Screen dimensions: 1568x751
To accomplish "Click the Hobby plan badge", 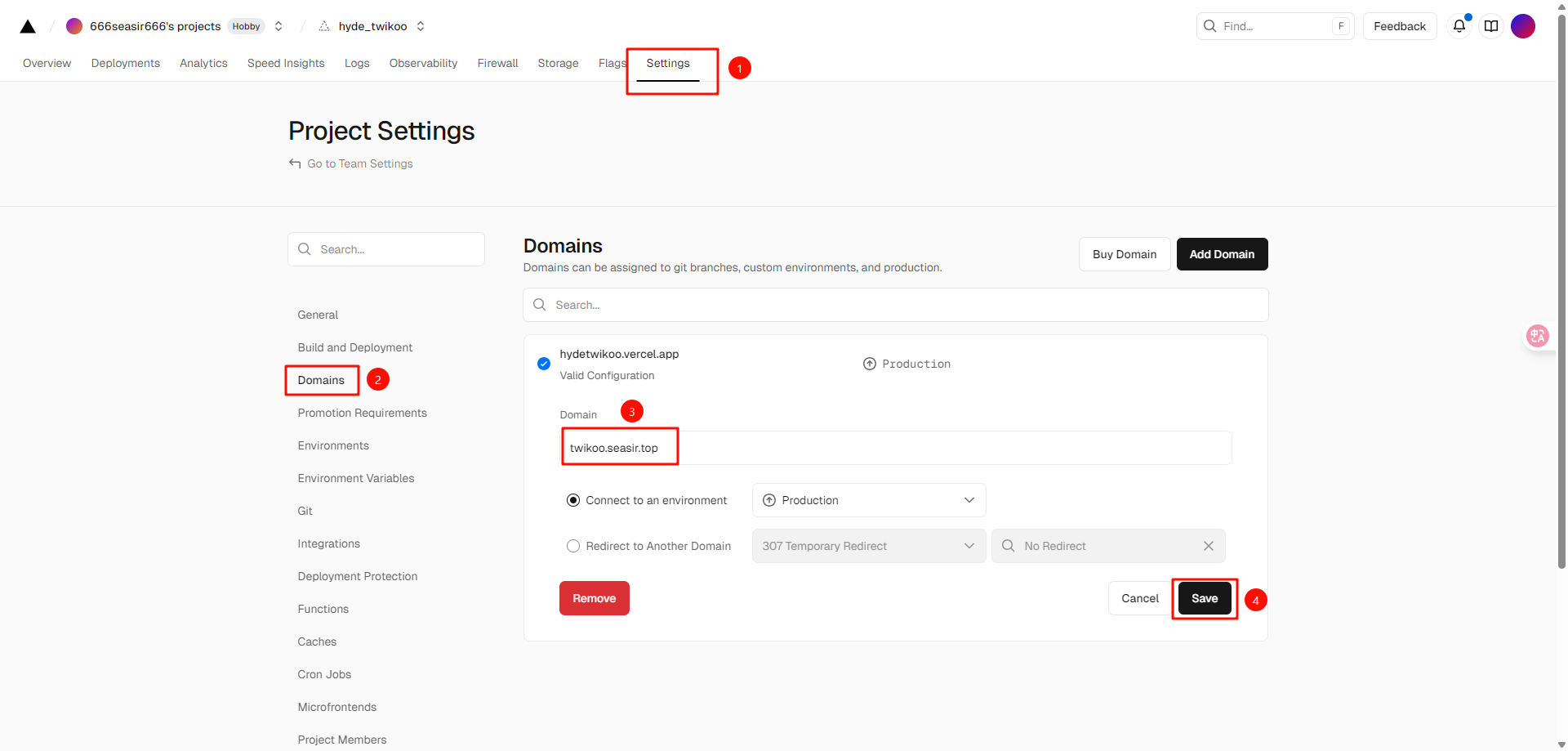I will click(x=246, y=26).
